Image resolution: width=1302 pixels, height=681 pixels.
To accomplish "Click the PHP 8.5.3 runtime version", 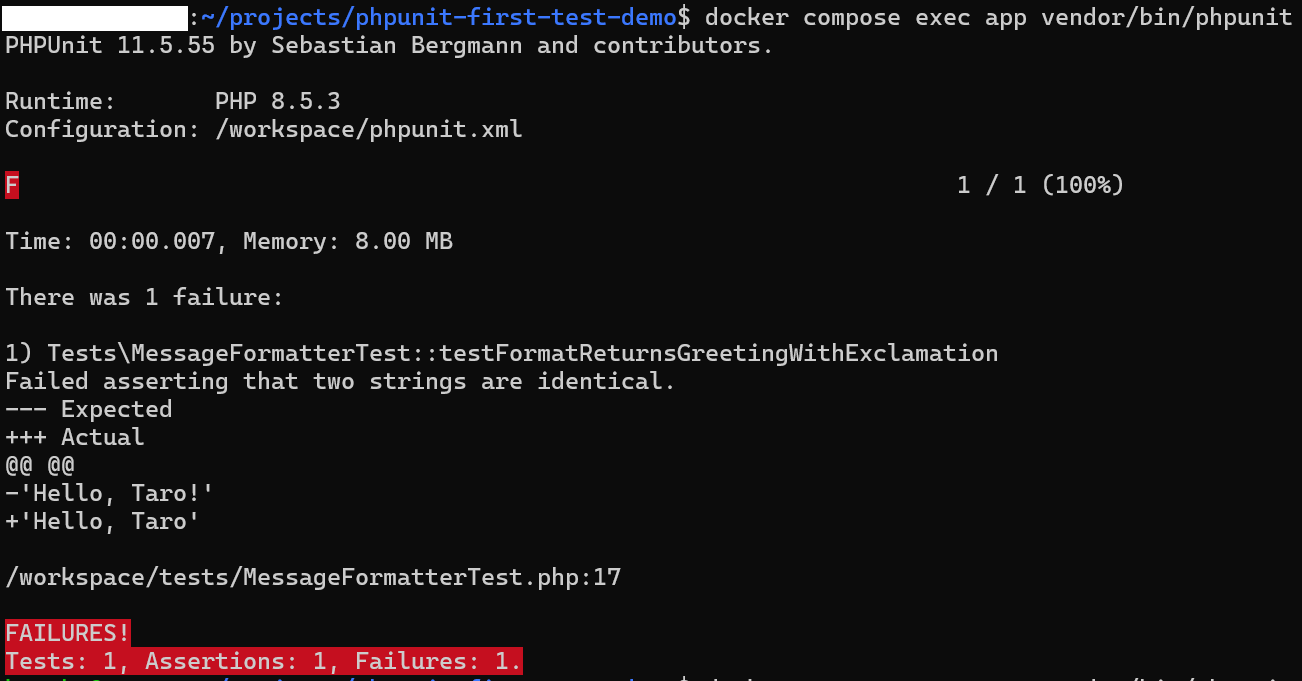I will pos(277,101).
